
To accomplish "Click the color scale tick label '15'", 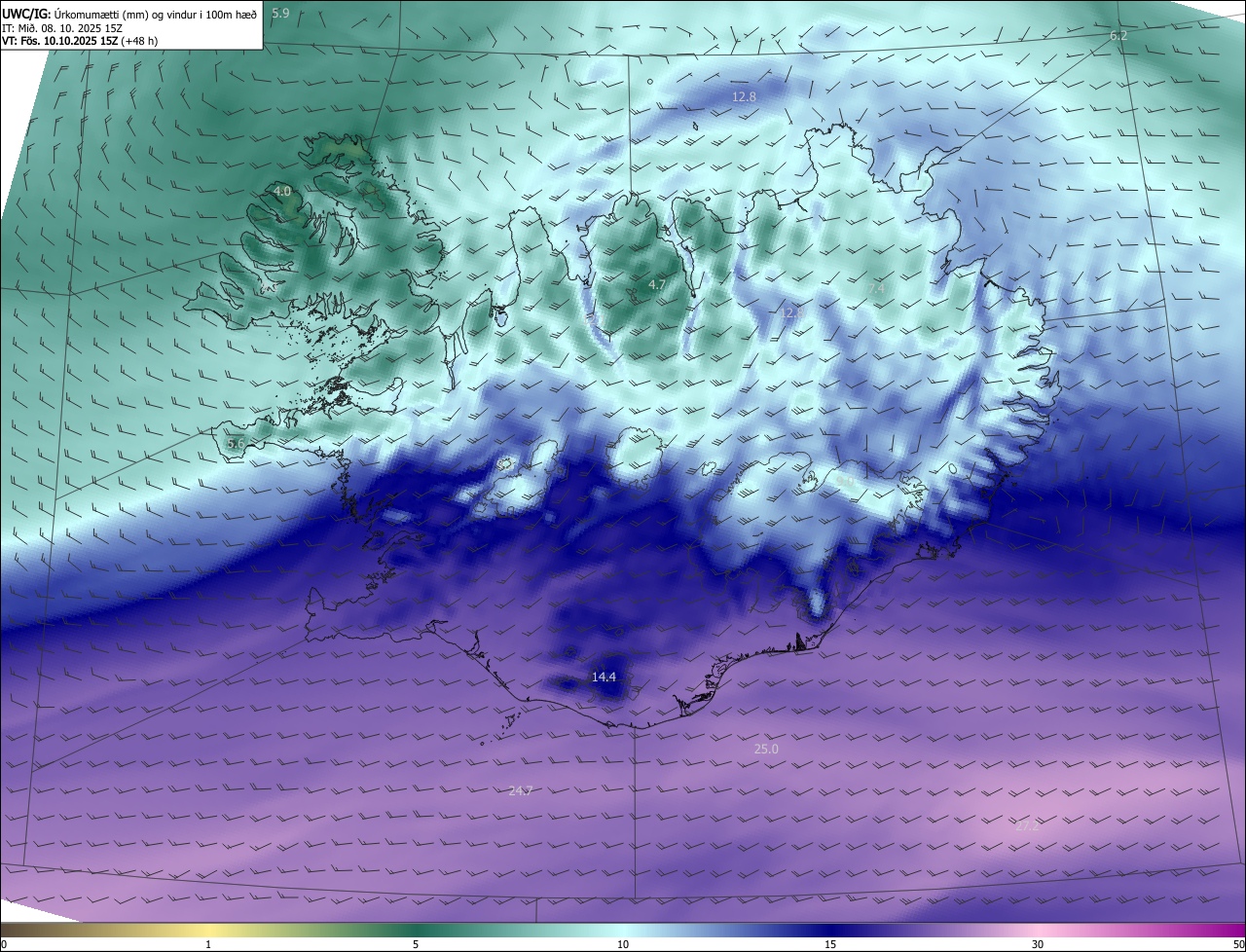I will click(x=830, y=944).
